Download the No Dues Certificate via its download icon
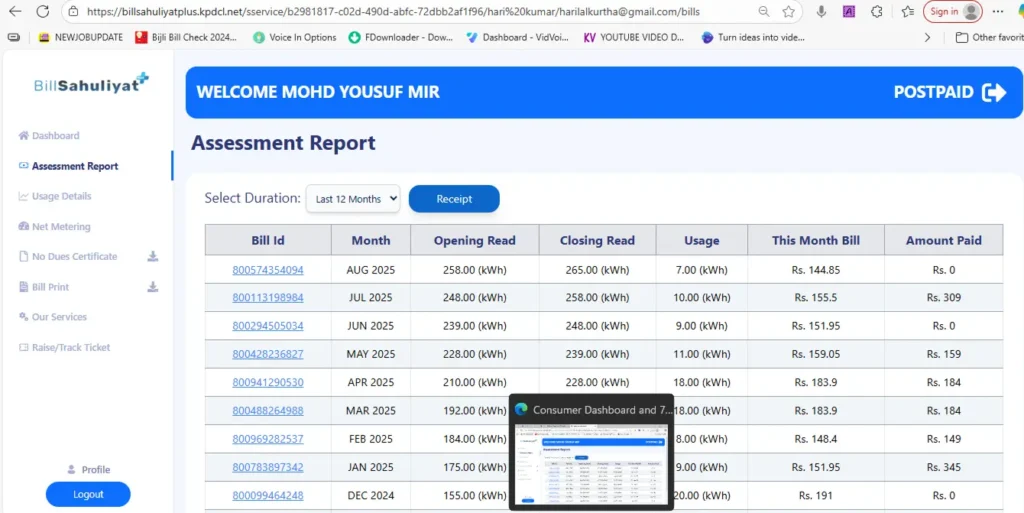The width and height of the screenshot is (1024, 513). pyautogui.click(x=153, y=257)
